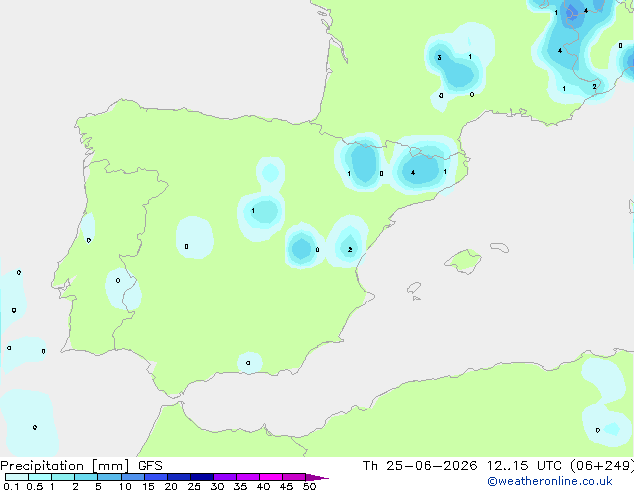Click the '2' value near Spain's east coast

(x=350, y=249)
